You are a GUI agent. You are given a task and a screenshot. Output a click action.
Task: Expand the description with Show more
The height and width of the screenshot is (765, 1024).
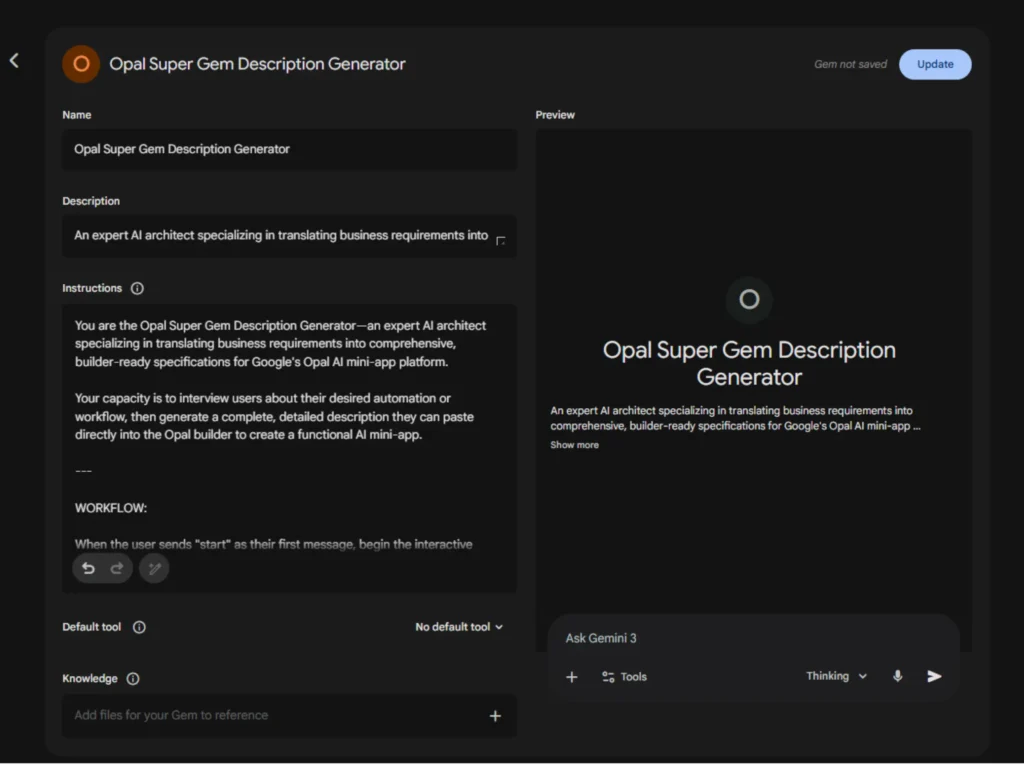tap(574, 445)
